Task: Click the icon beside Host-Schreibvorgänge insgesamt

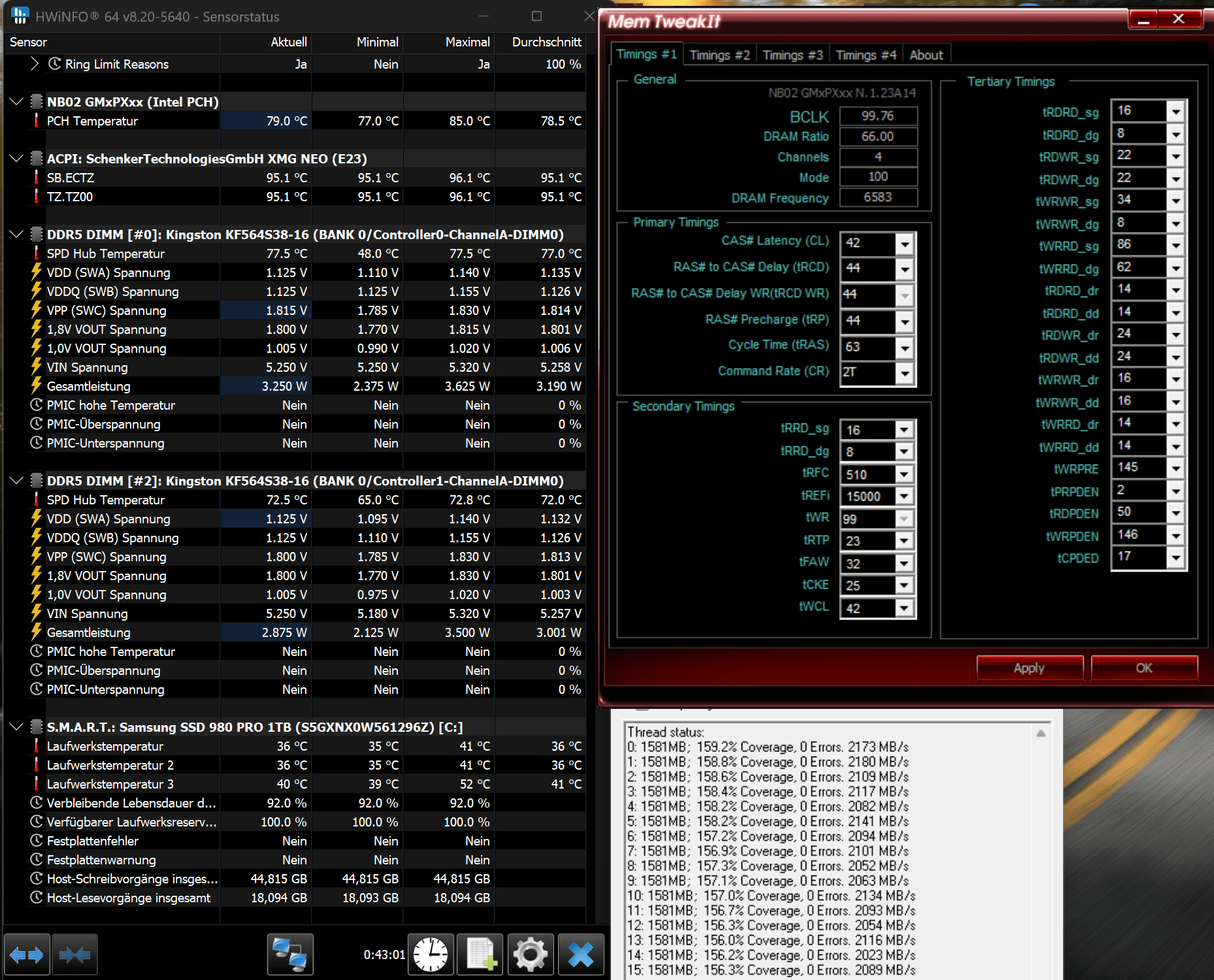Action: pos(37,879)
